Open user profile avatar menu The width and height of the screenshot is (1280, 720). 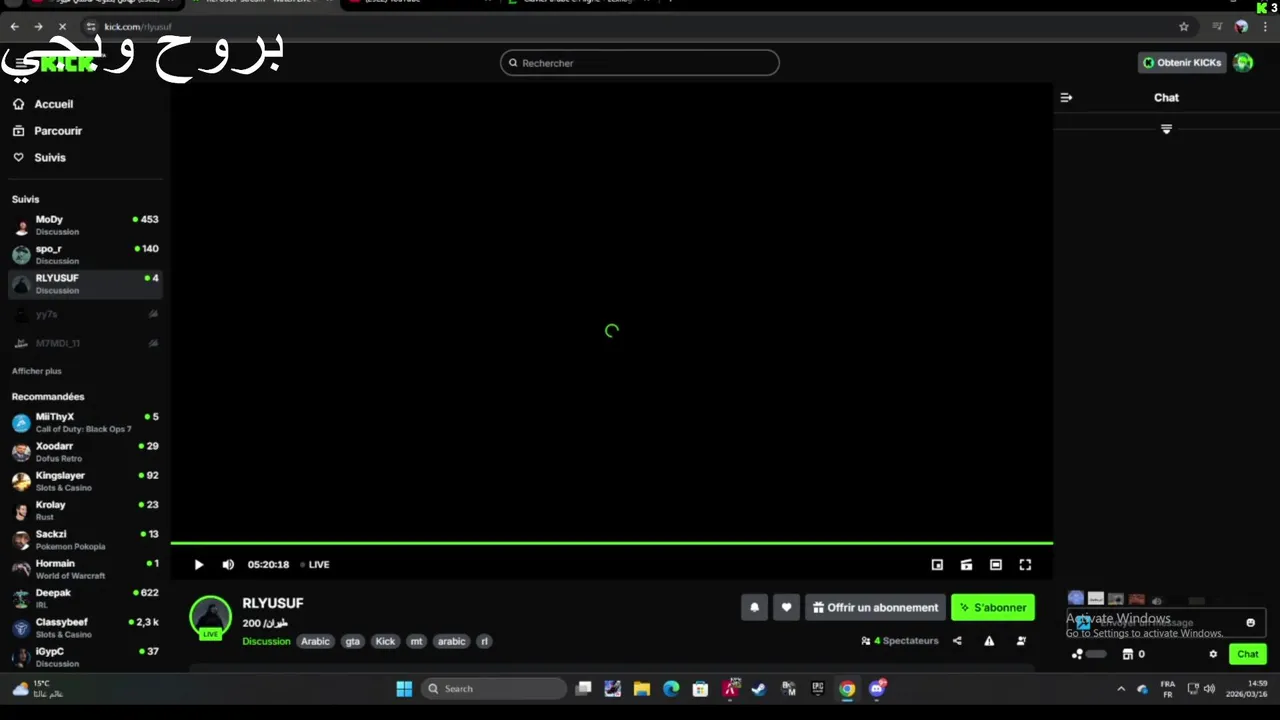pyautogui.click(x=1243, y=63)
